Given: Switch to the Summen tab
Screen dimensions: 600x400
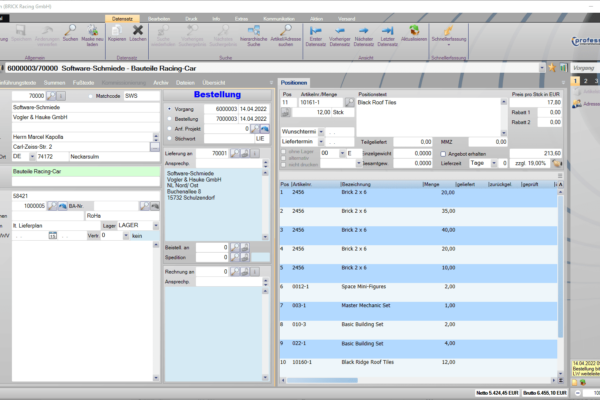Looking at the screenshot, I should 53,80.
